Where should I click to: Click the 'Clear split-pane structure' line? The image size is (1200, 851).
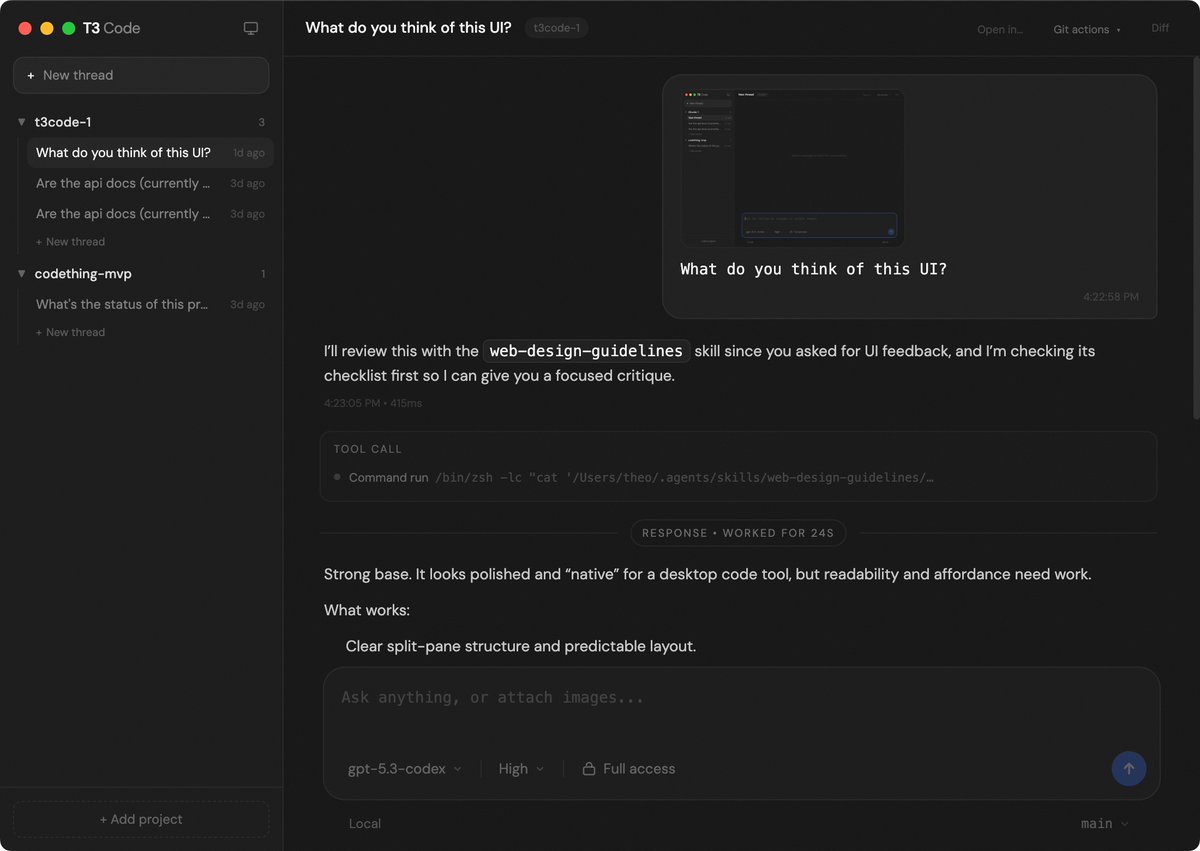(521, 646)
